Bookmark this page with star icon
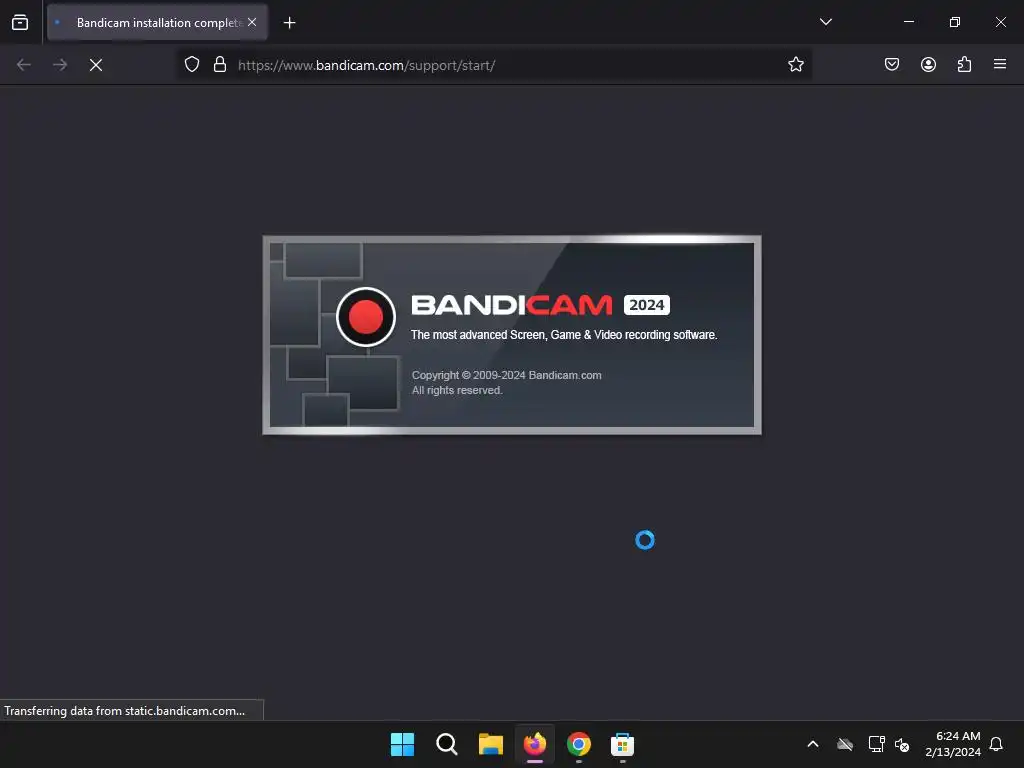Screen dimensions: 1024x768 pos(795,65)
